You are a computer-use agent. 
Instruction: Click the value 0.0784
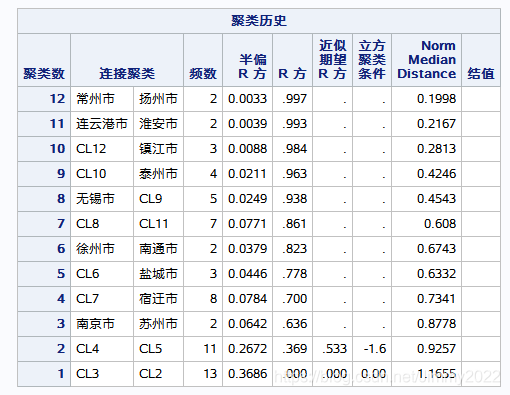(247, 299)
